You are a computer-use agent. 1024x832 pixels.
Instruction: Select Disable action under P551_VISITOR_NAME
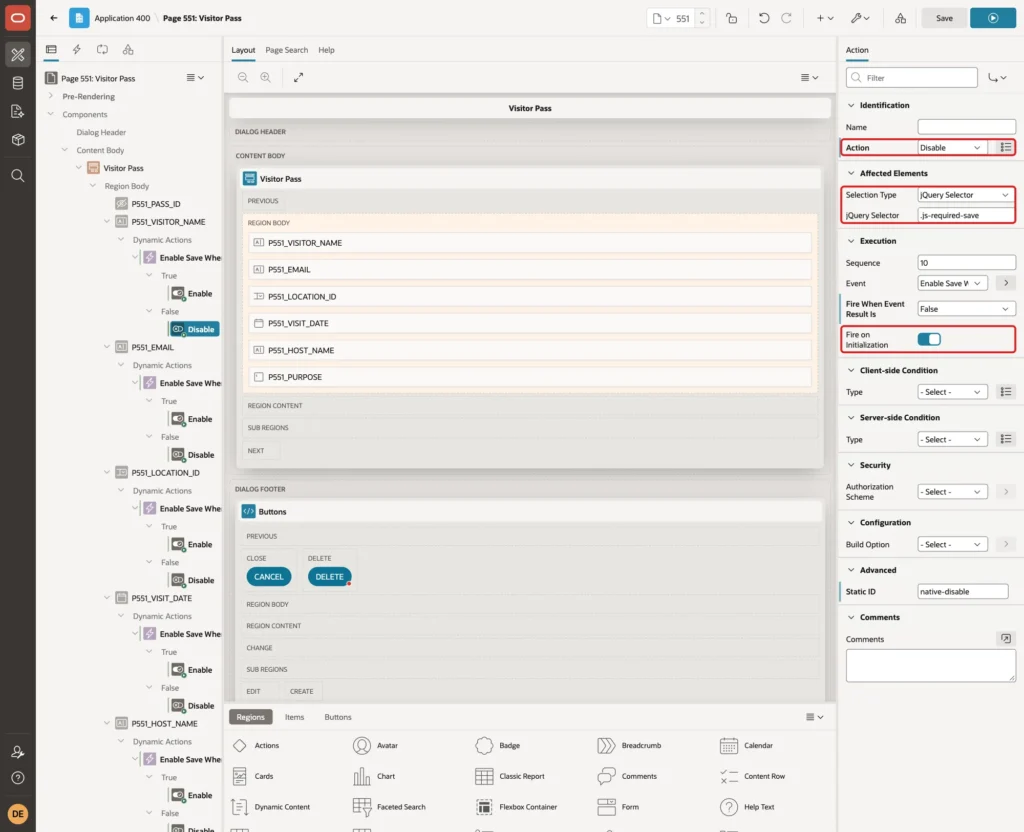194,329
